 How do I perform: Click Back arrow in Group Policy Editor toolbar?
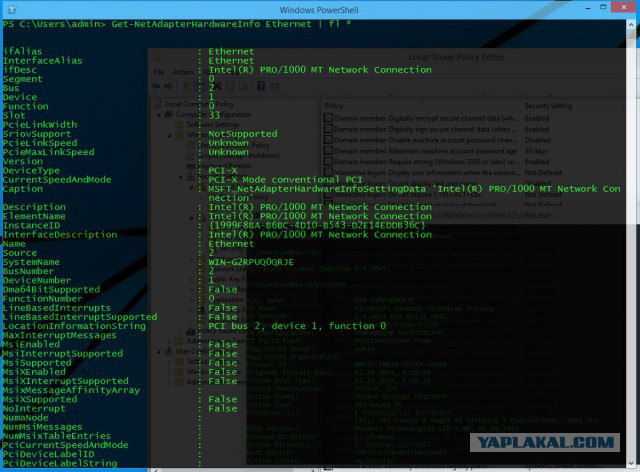[156, 86]
